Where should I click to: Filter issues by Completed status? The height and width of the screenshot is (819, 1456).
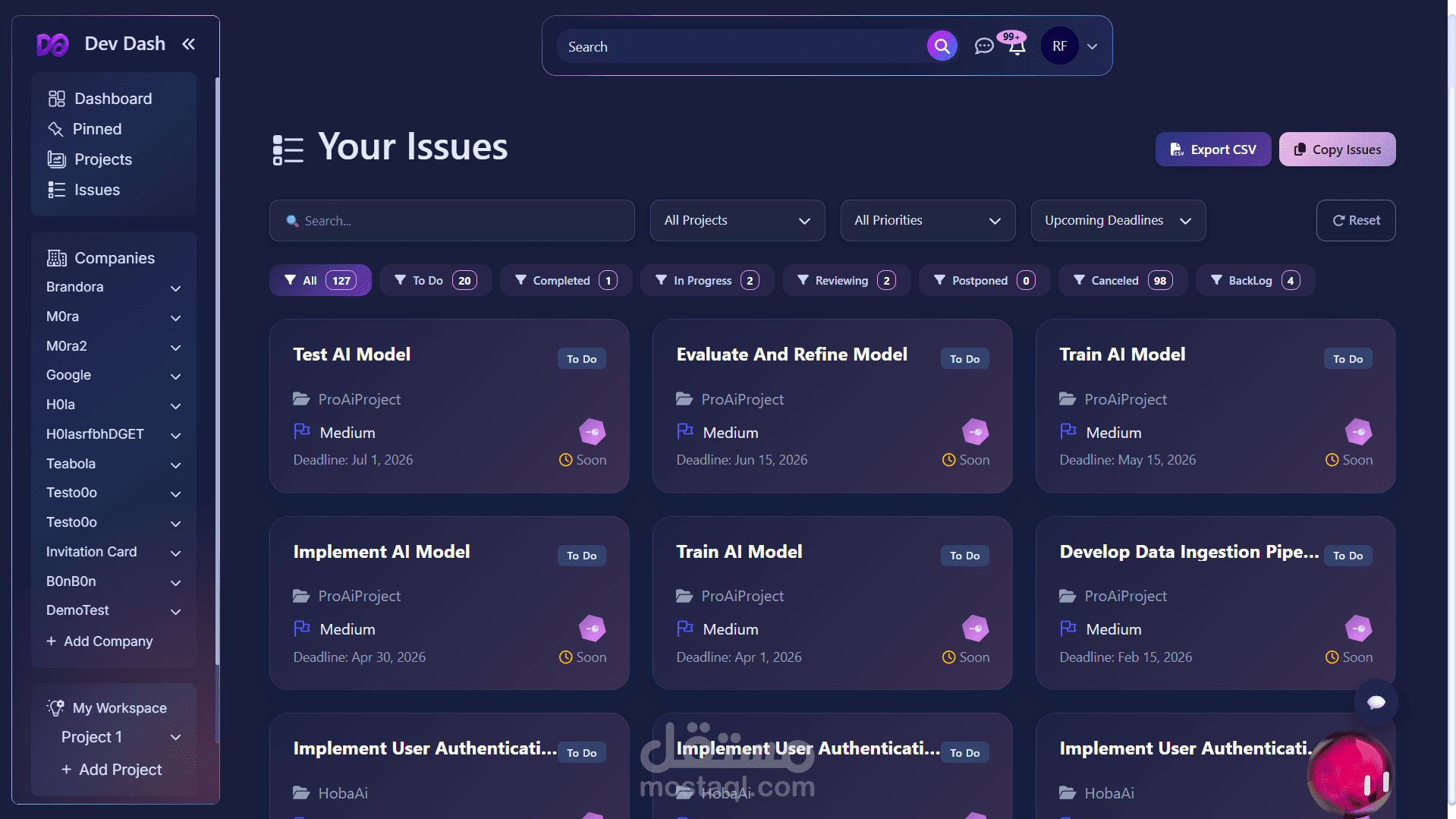[566, 280]
